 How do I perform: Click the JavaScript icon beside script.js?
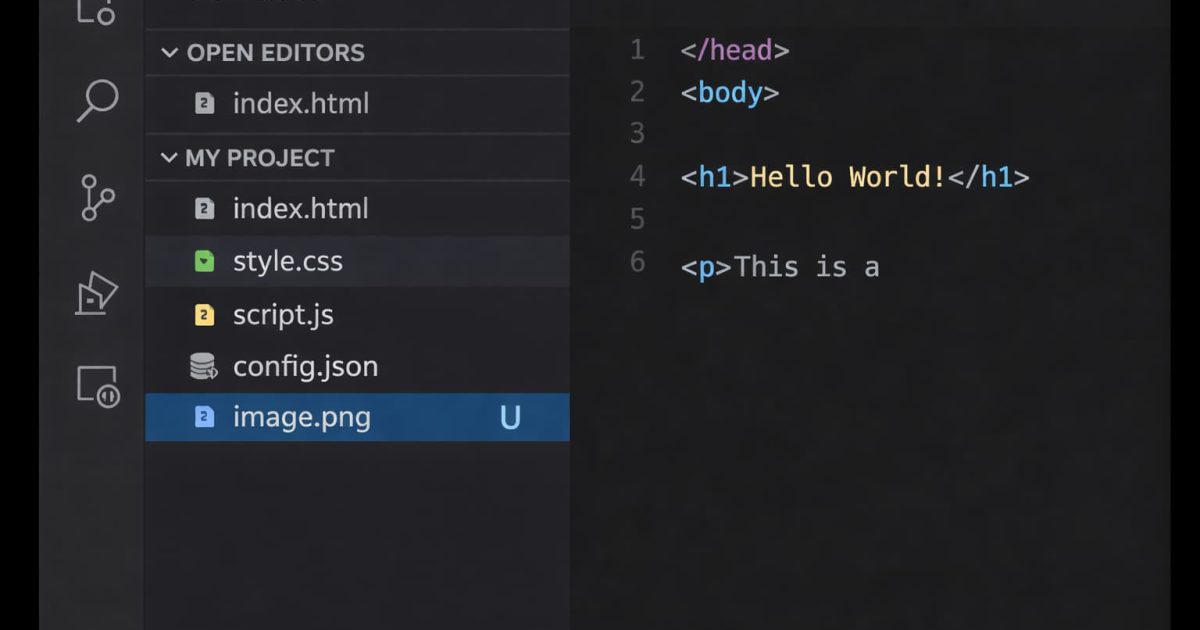point(205,314)
